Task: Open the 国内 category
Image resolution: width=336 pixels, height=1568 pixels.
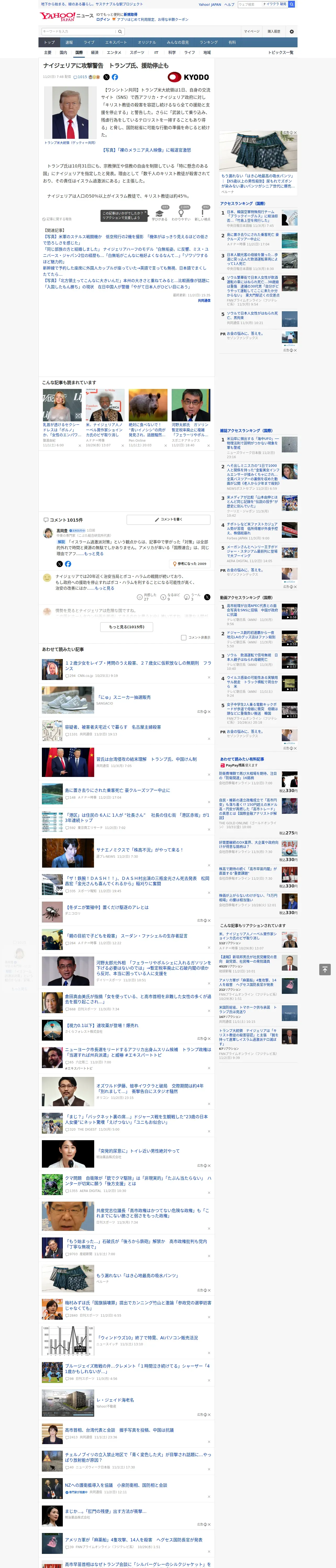Action: 63,52
